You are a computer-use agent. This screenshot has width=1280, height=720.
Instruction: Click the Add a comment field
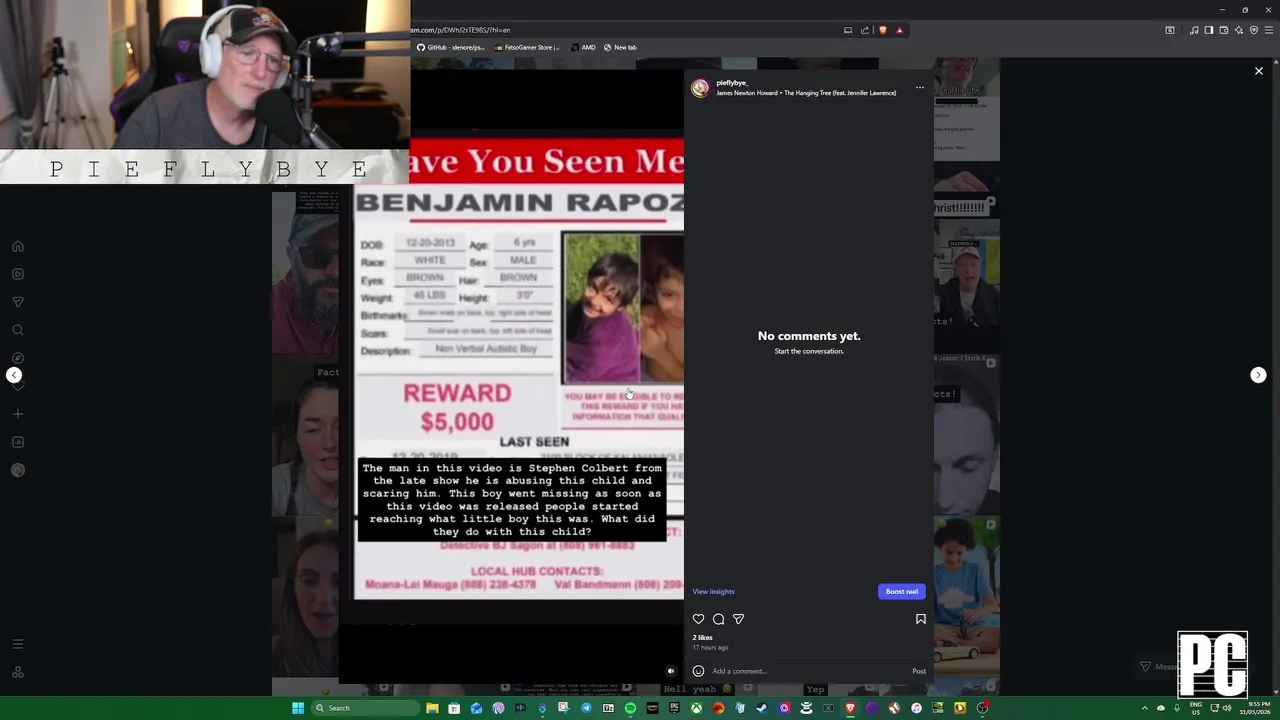click(x=808, y=671)
